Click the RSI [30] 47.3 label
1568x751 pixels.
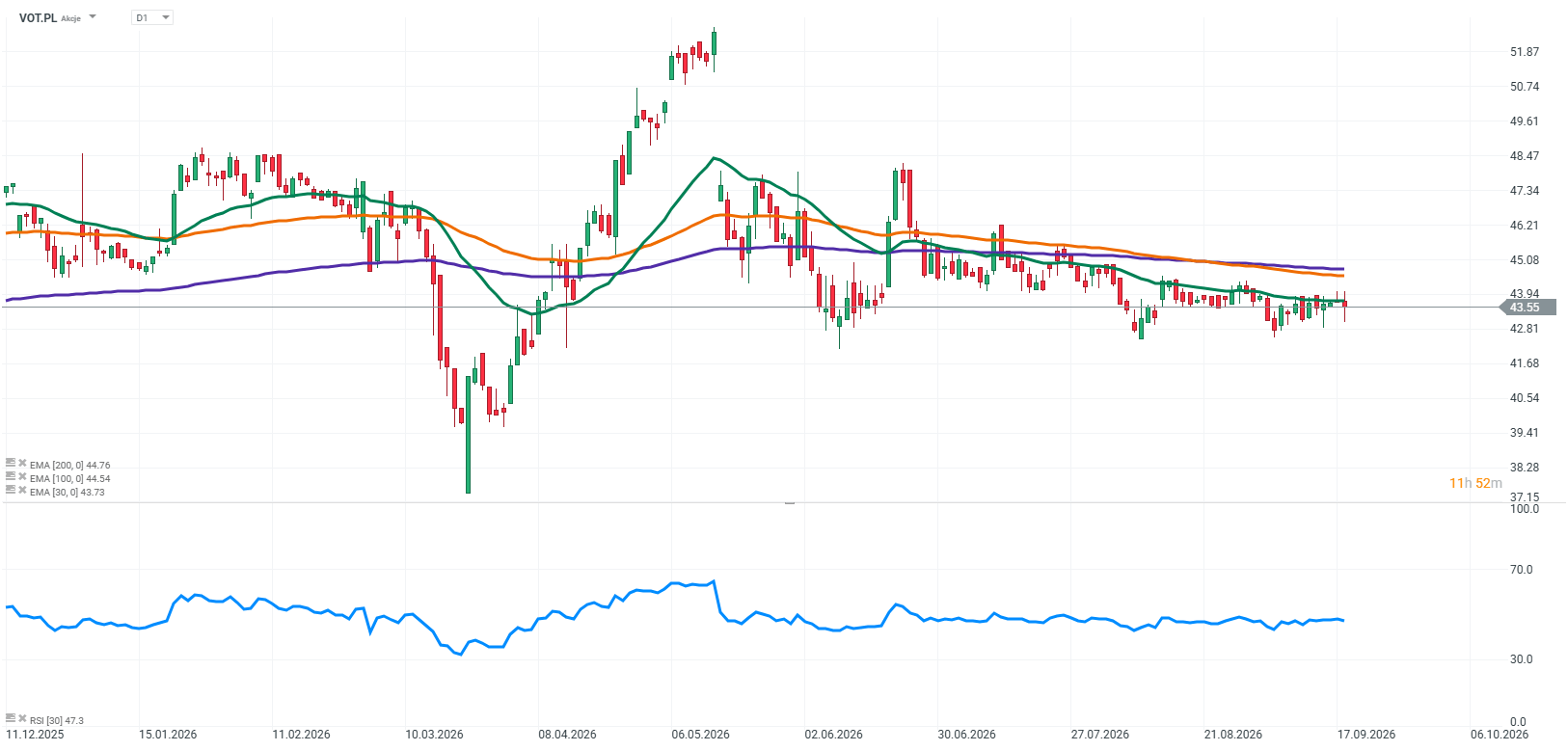(x=57, y=720)
